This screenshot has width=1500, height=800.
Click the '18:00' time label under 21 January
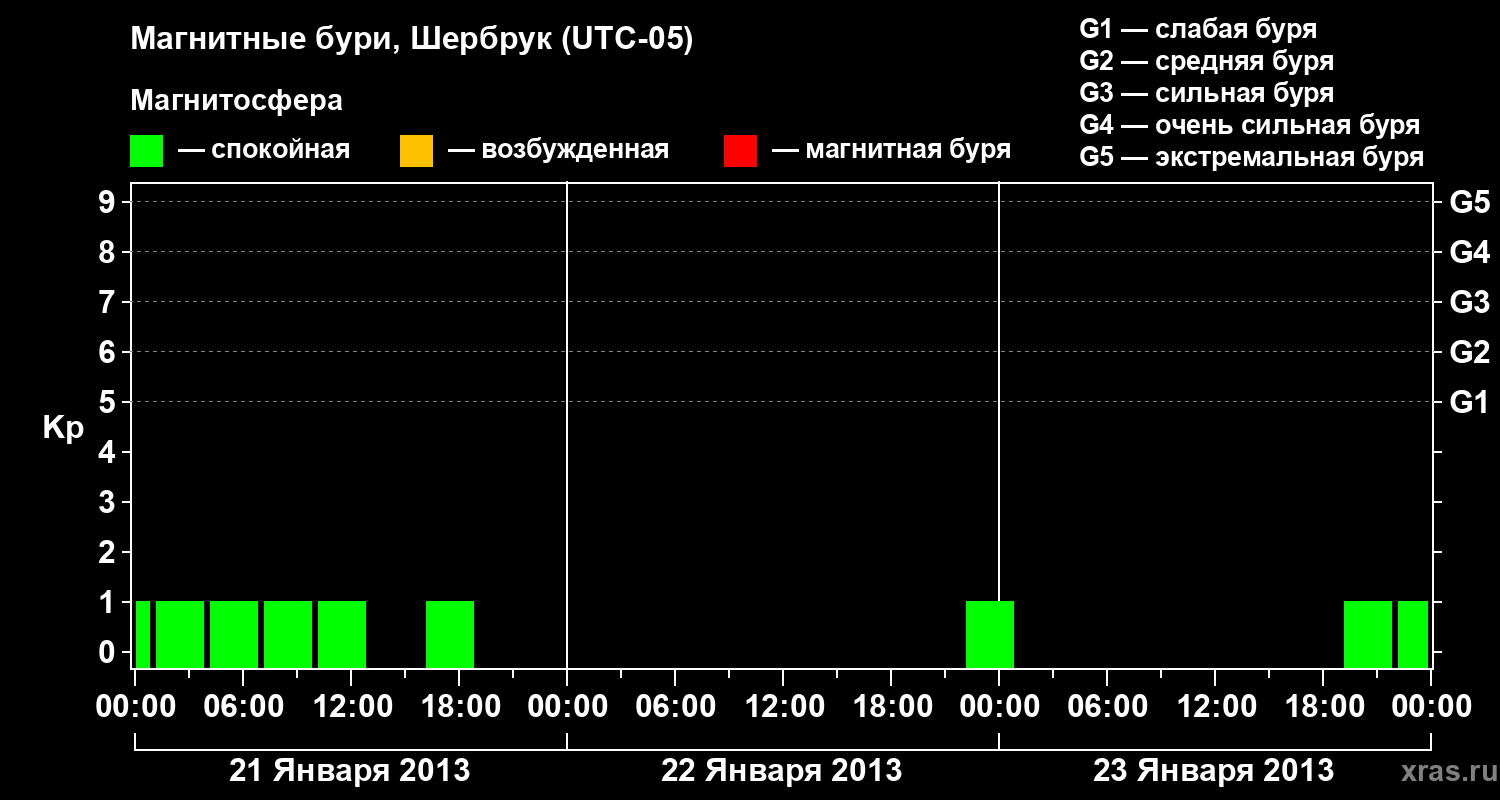[x=459, y=707]
